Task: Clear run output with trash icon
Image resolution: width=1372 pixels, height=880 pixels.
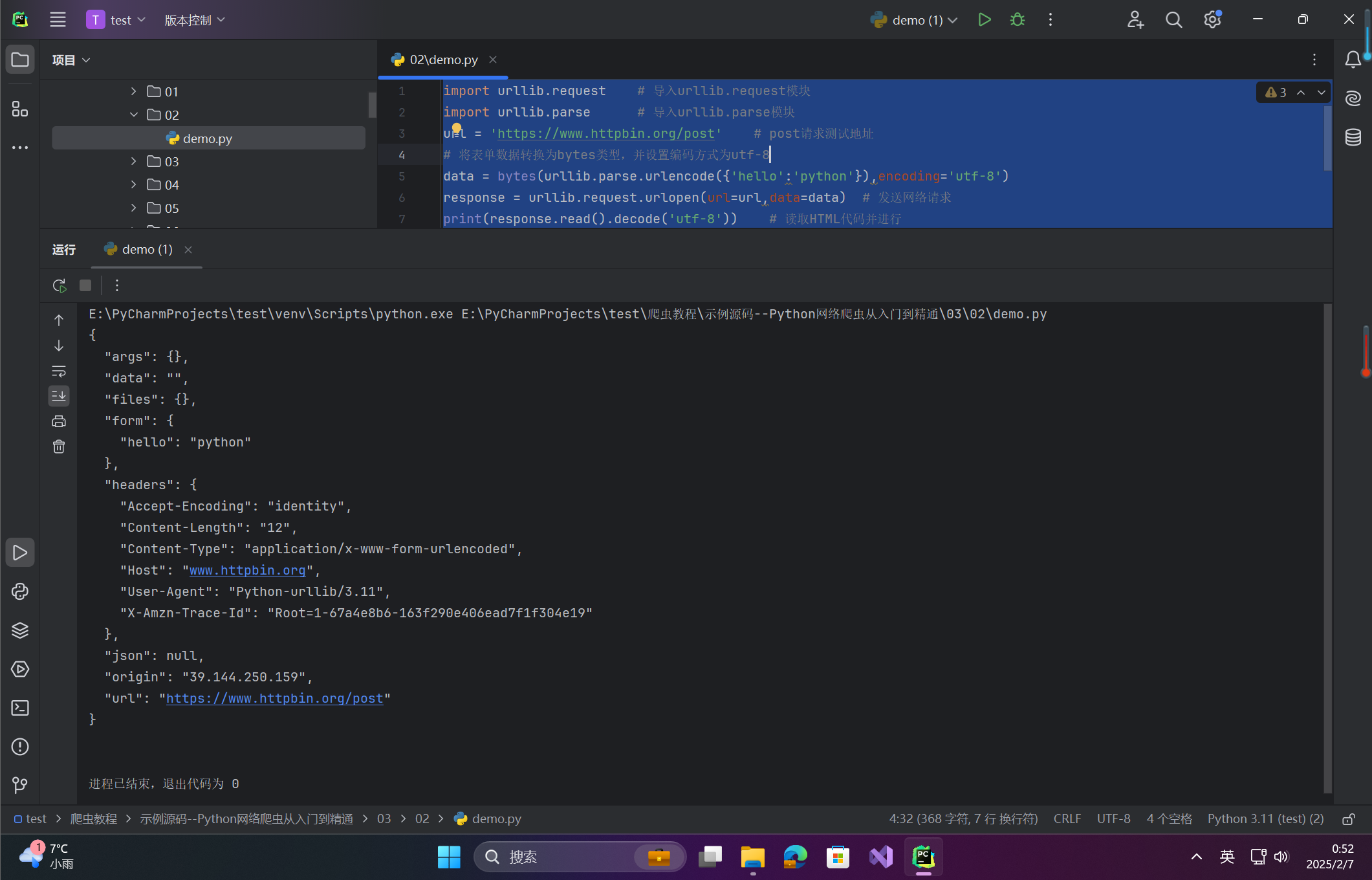Action: [x=59, y=446]
